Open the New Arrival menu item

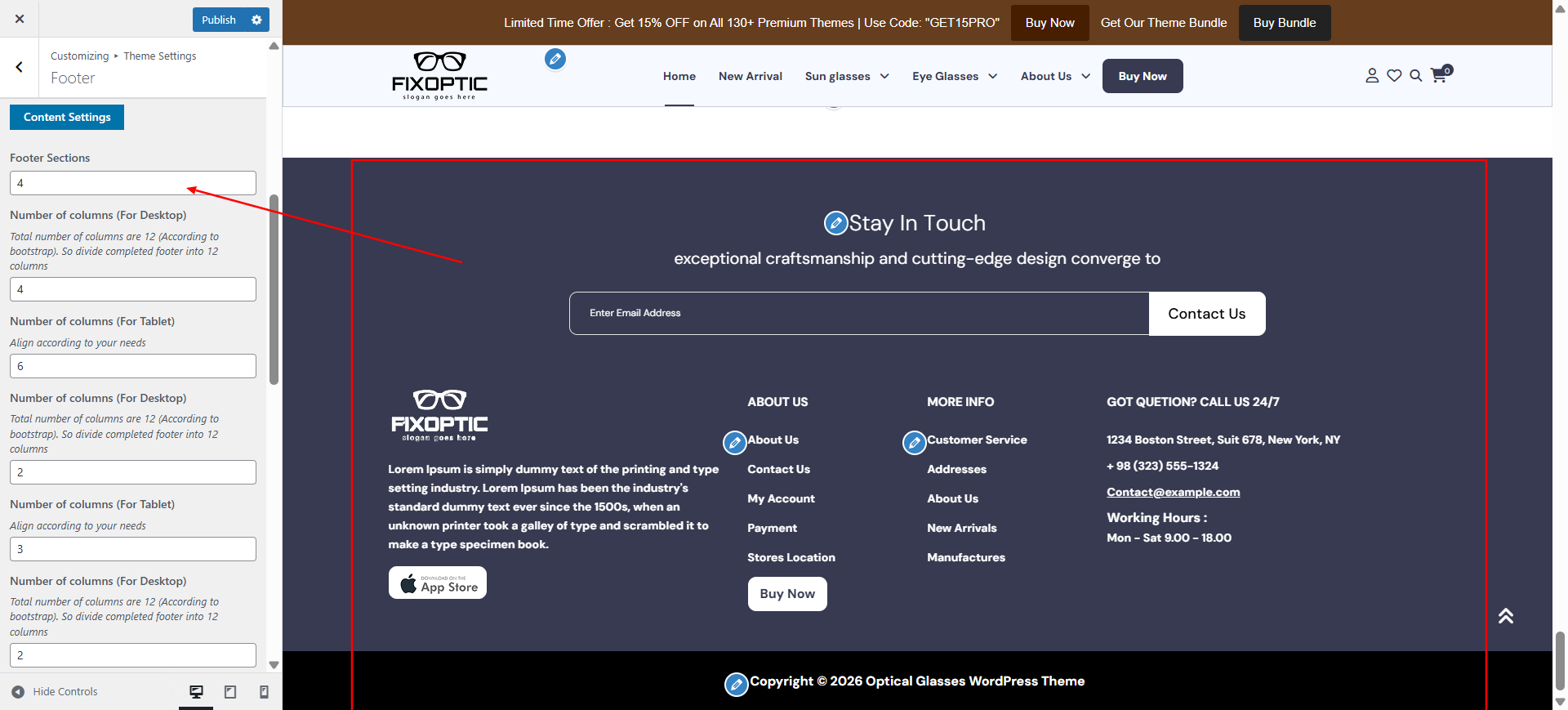click(x=751, y=76)
